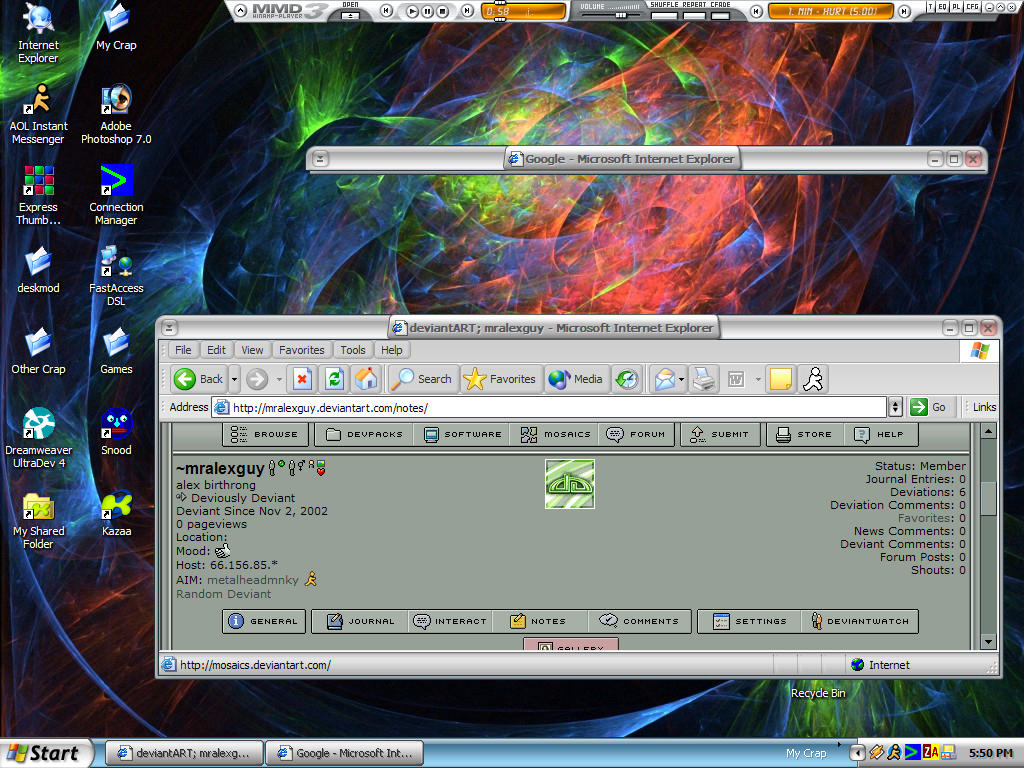The height and width of the screenshot is (768, 1024).
Task: Open the address bar dropdown arrow
Action: click(895, 407)
